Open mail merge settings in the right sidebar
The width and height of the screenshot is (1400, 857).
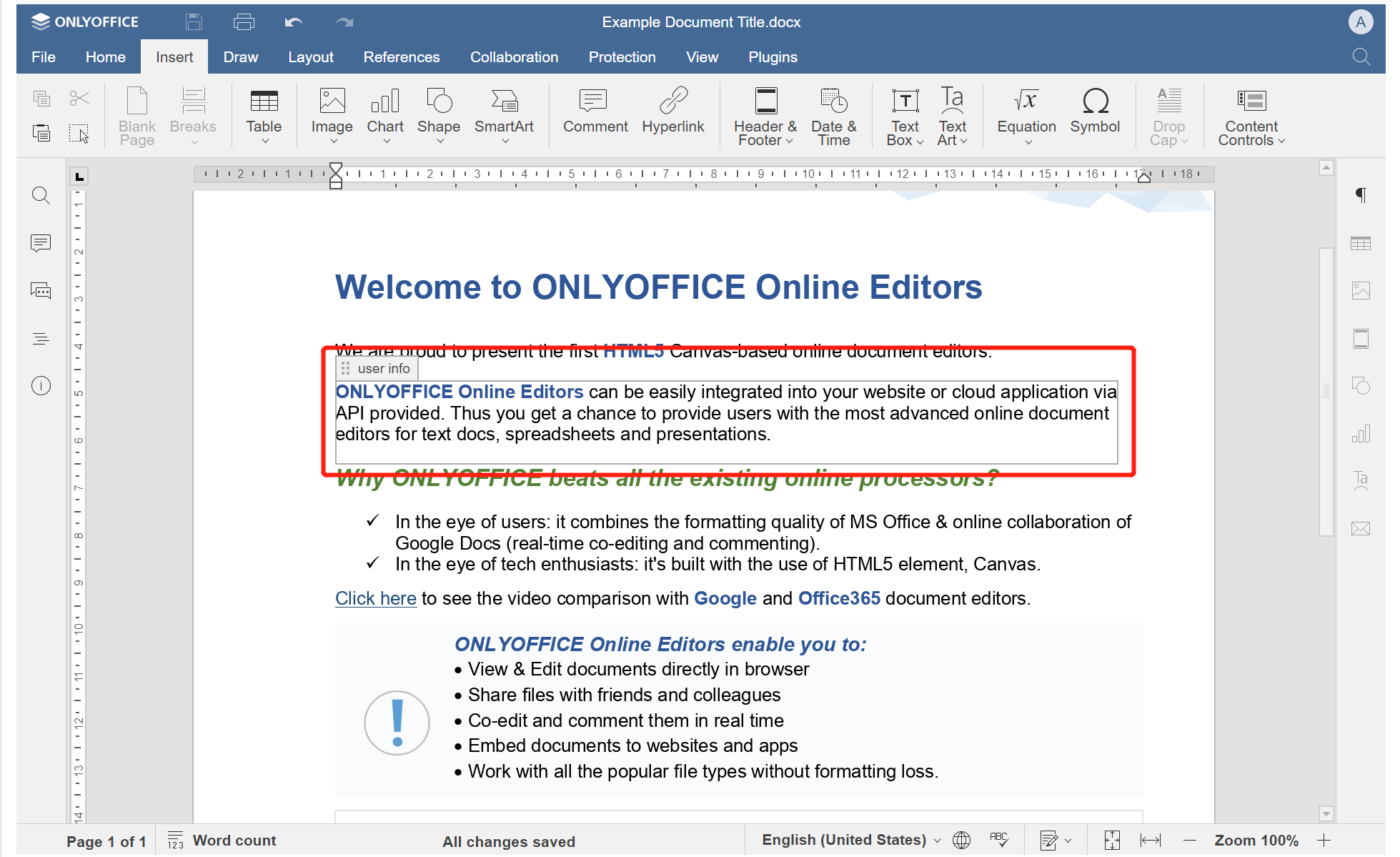1361,528
